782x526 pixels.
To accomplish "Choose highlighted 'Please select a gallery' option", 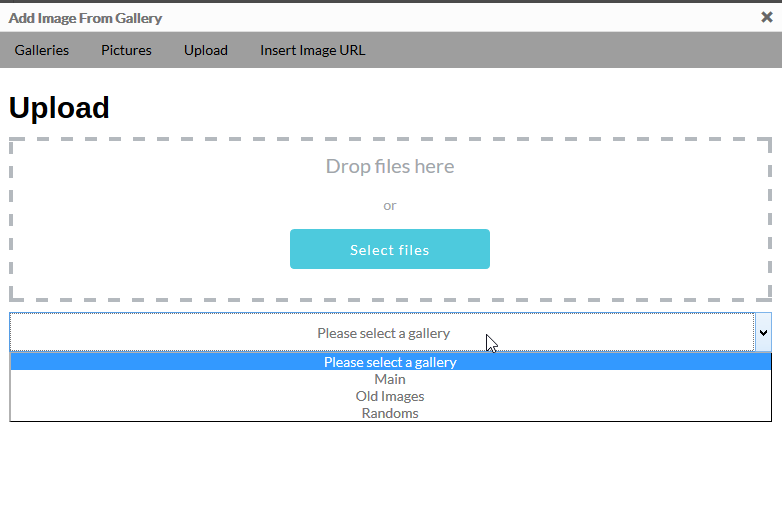I will pyautogui.click(x=391, y=361).
